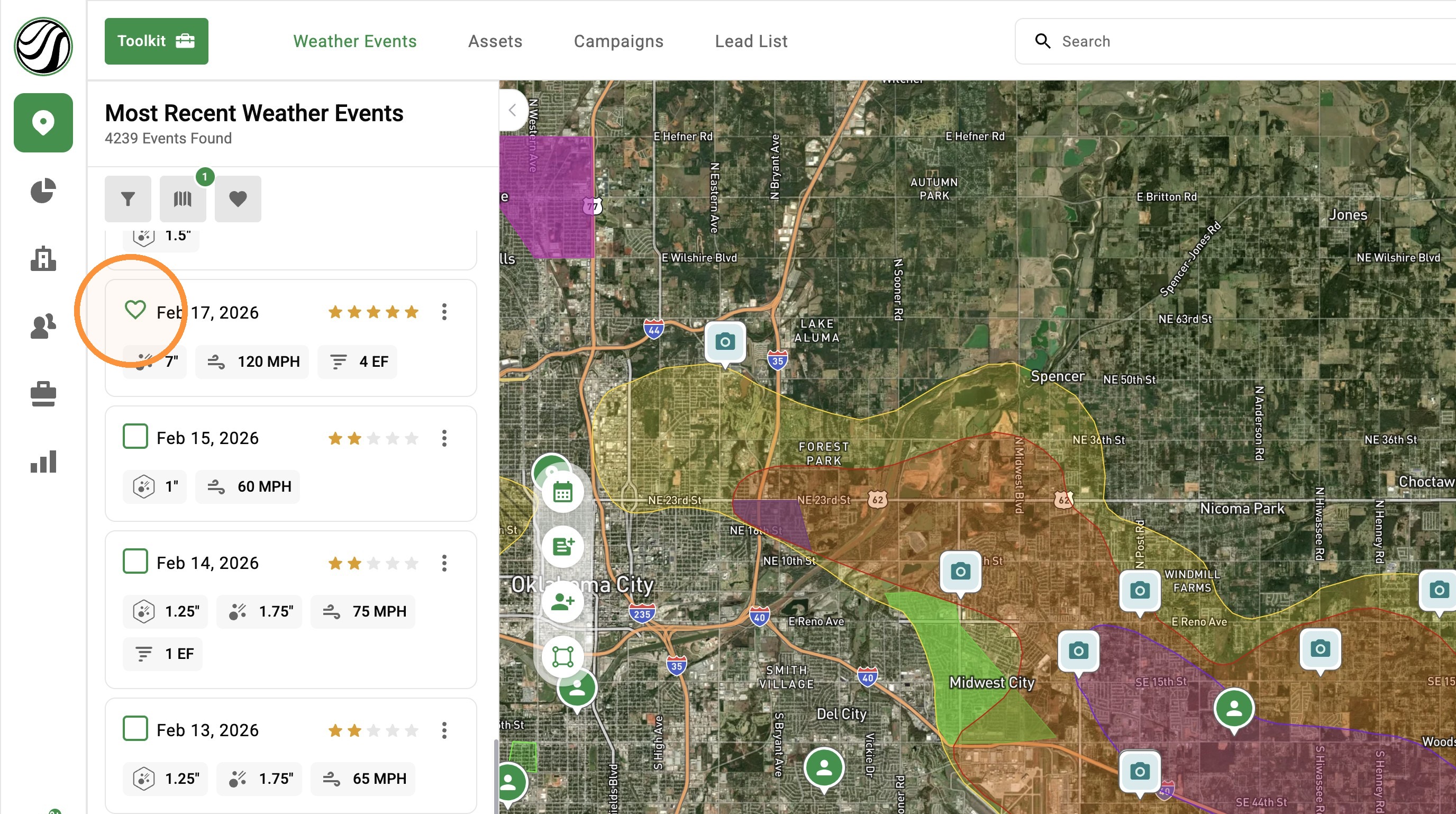Viewport: 1456px width, 814px height.
Task: Check the Feb 14, 2026 event checkbox
Action: [135, 562]
